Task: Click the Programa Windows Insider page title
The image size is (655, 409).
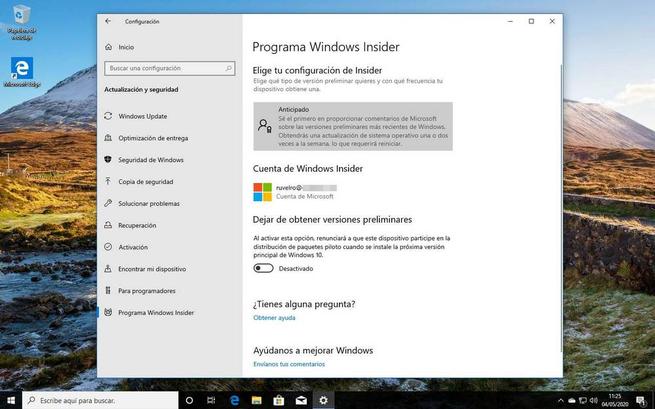Action: tap(326, 47)
